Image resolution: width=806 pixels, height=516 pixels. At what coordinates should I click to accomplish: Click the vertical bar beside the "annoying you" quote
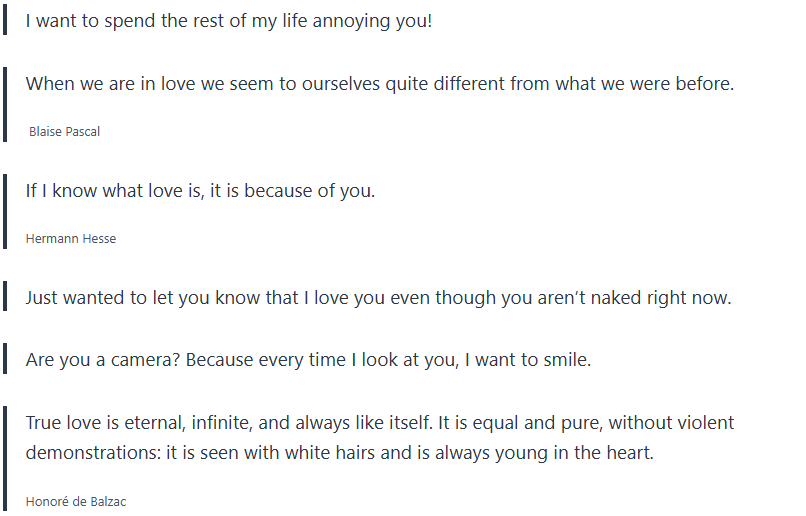[x=5, y=20]
